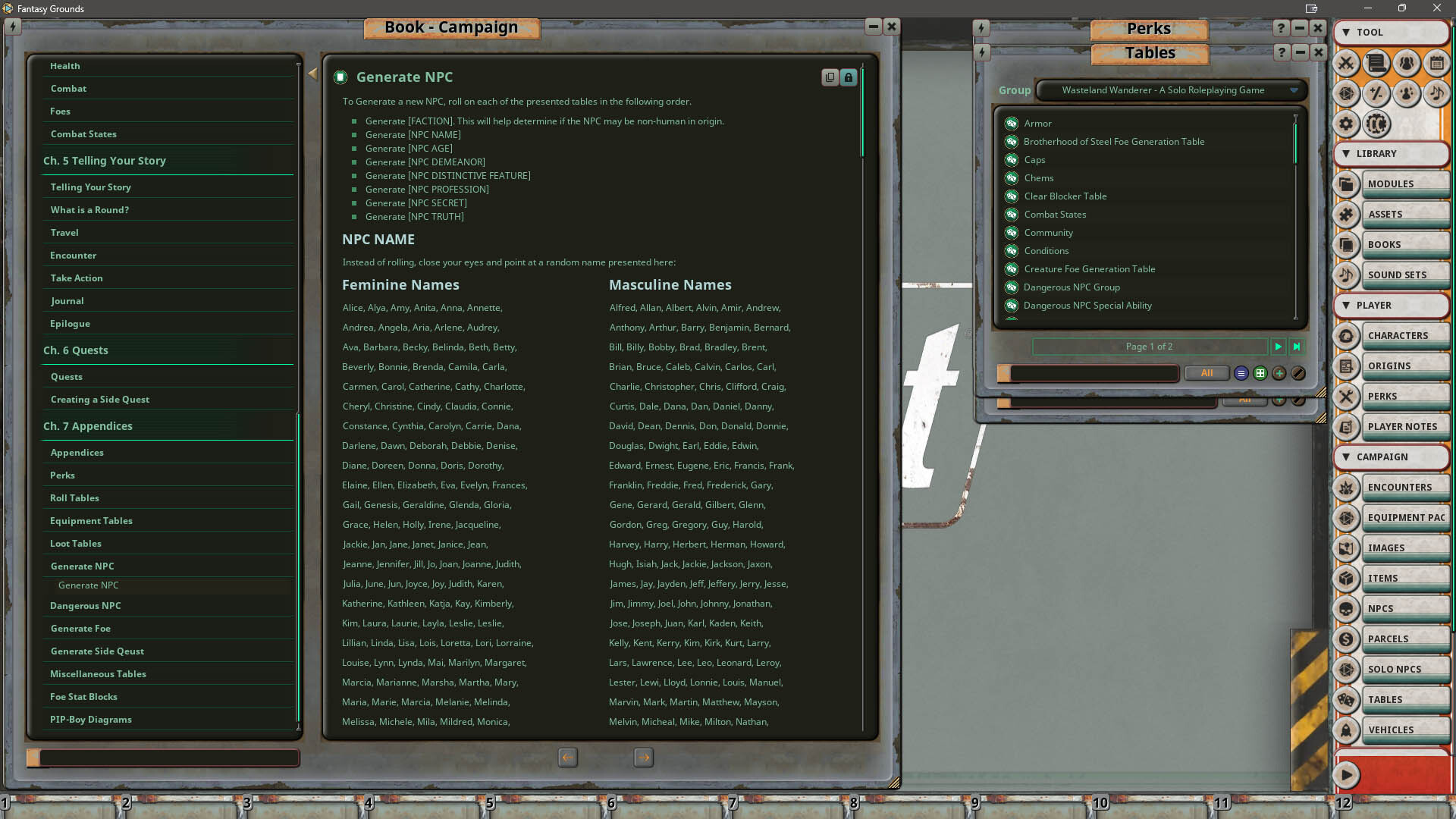Click the Assets puzzle-piece icon

1346,214
